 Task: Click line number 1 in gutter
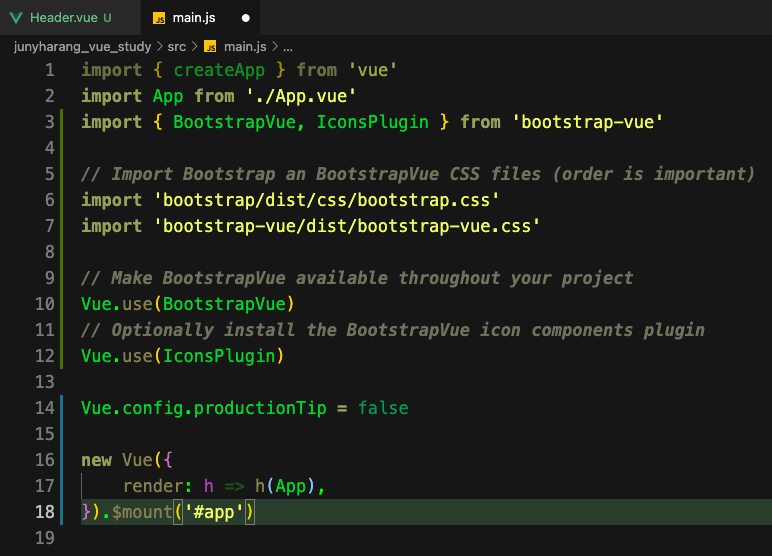coord(50,70)
